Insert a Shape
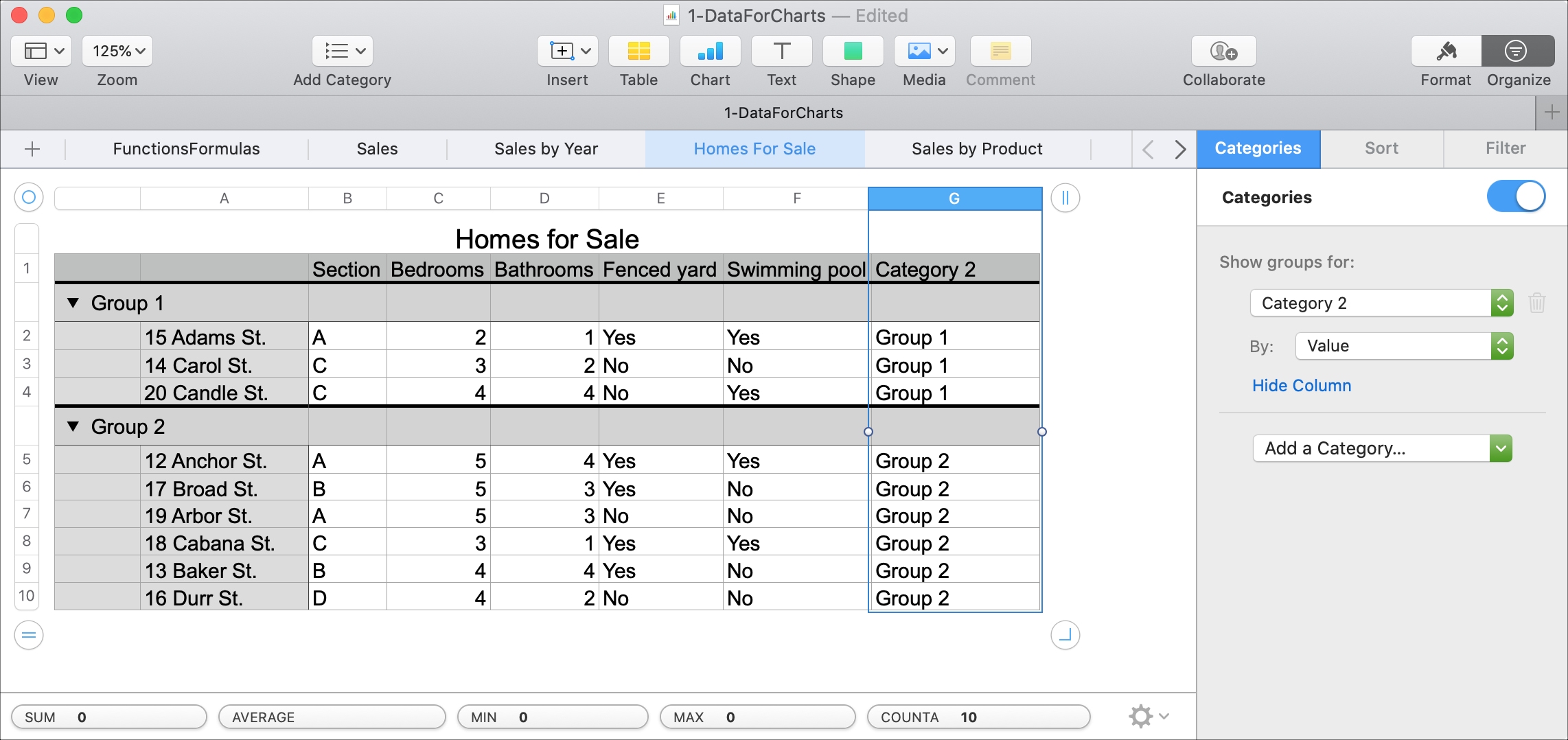This screenshot has width=1568, height=740. pos(853,51)
